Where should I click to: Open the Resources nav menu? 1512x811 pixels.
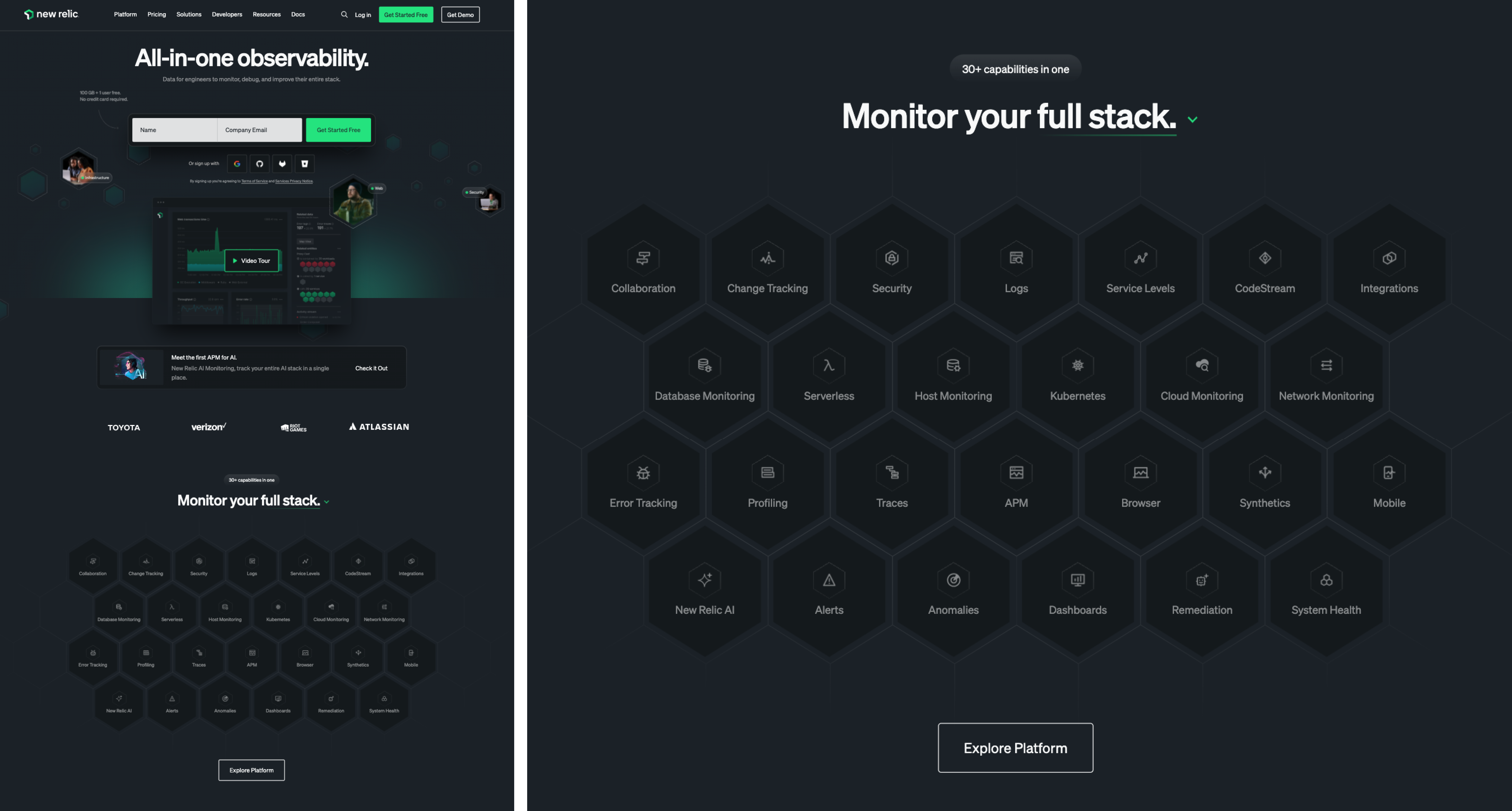[x=267, y=15]
